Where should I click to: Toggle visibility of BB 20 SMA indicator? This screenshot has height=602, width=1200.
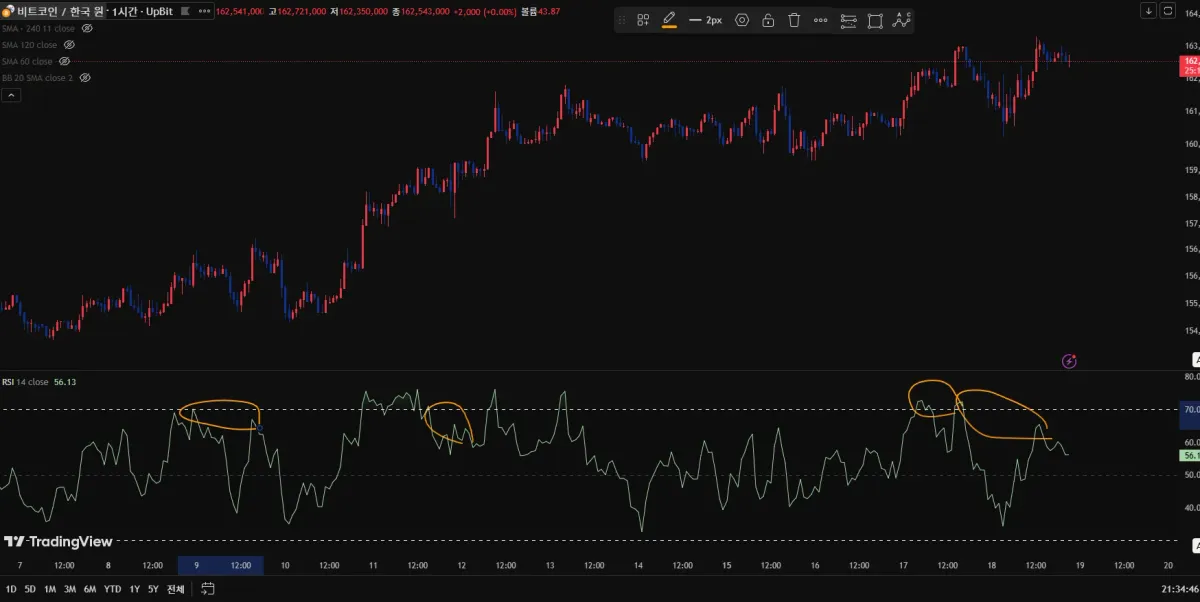85,77
